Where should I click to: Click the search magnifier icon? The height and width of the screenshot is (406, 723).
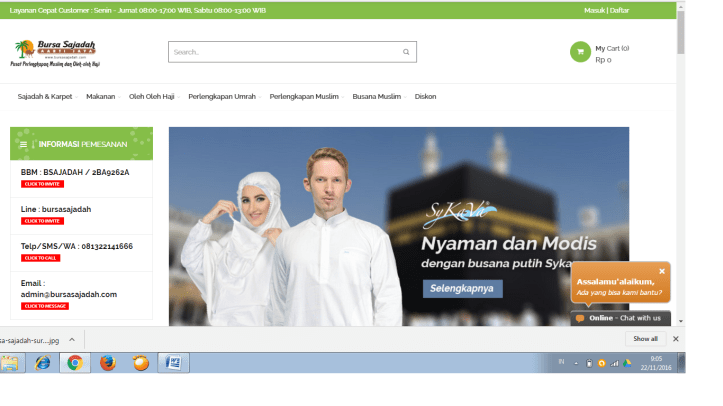click(406, 52)
